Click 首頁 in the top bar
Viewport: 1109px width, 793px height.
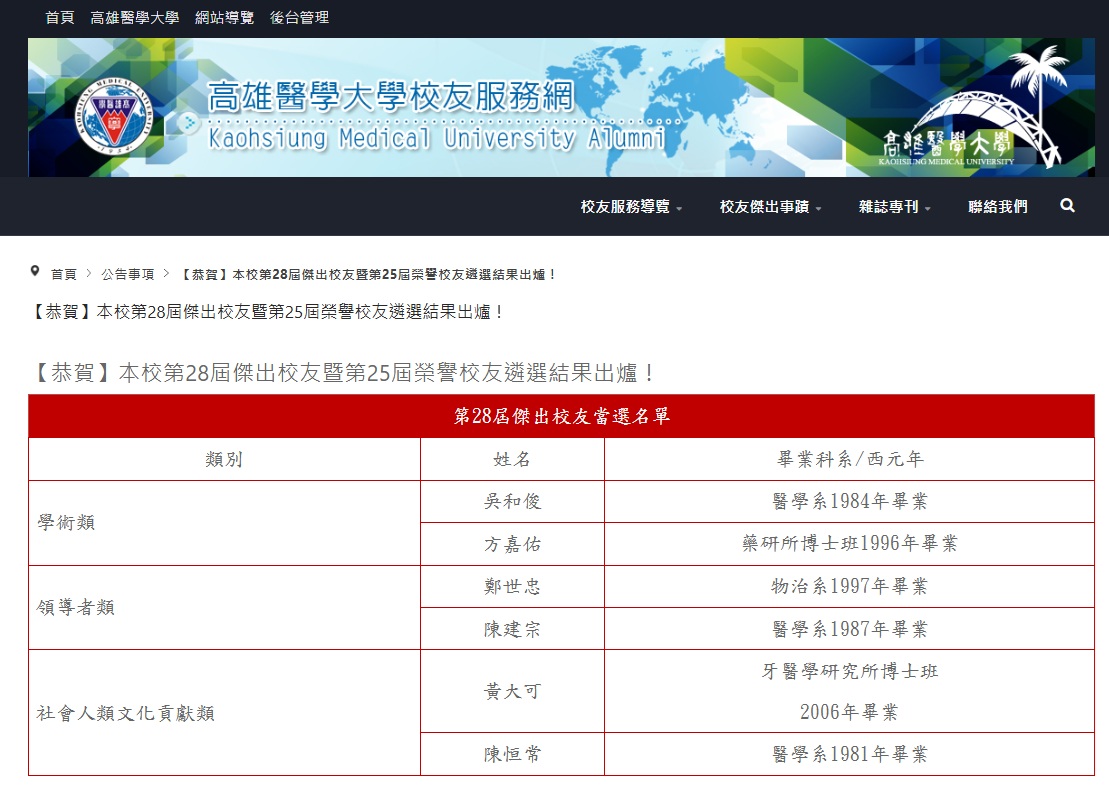tap(59, 17)
